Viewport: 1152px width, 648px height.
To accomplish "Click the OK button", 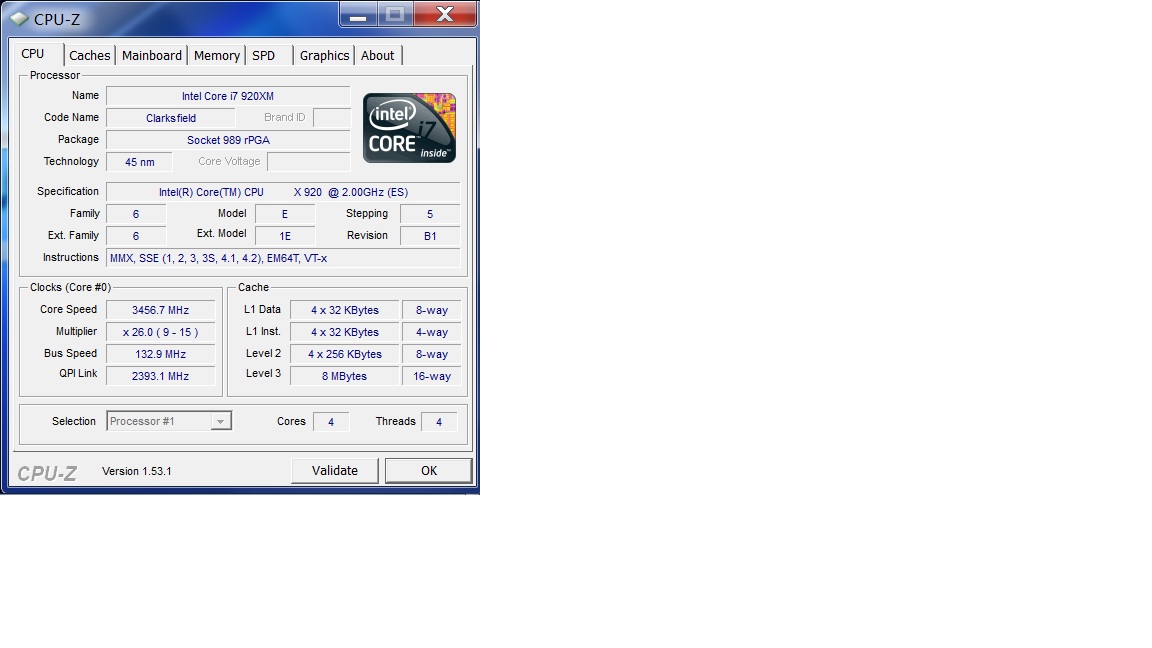I will click(x=428, y=471).
